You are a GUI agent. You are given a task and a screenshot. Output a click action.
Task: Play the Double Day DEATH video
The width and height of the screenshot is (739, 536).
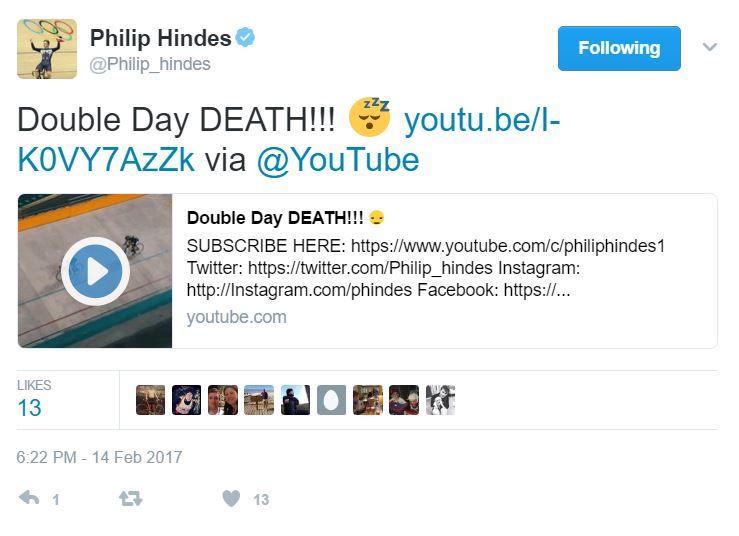96,271
